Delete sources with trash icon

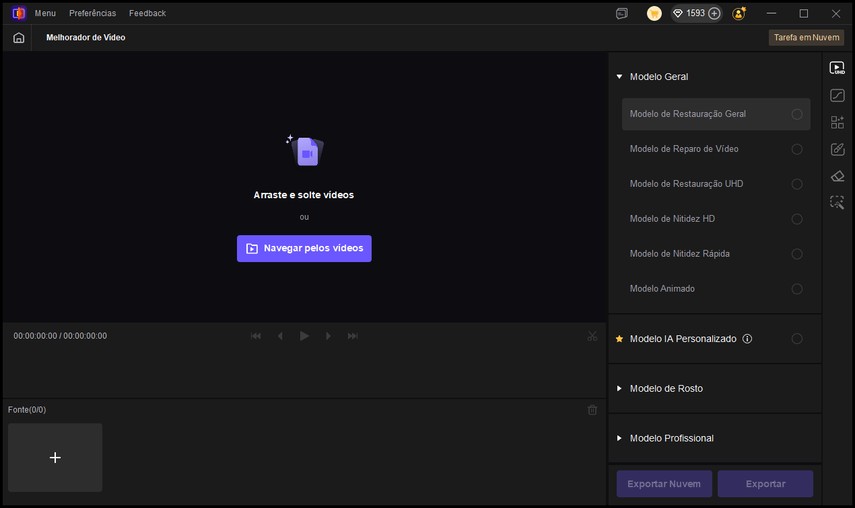tap(592, 410)
